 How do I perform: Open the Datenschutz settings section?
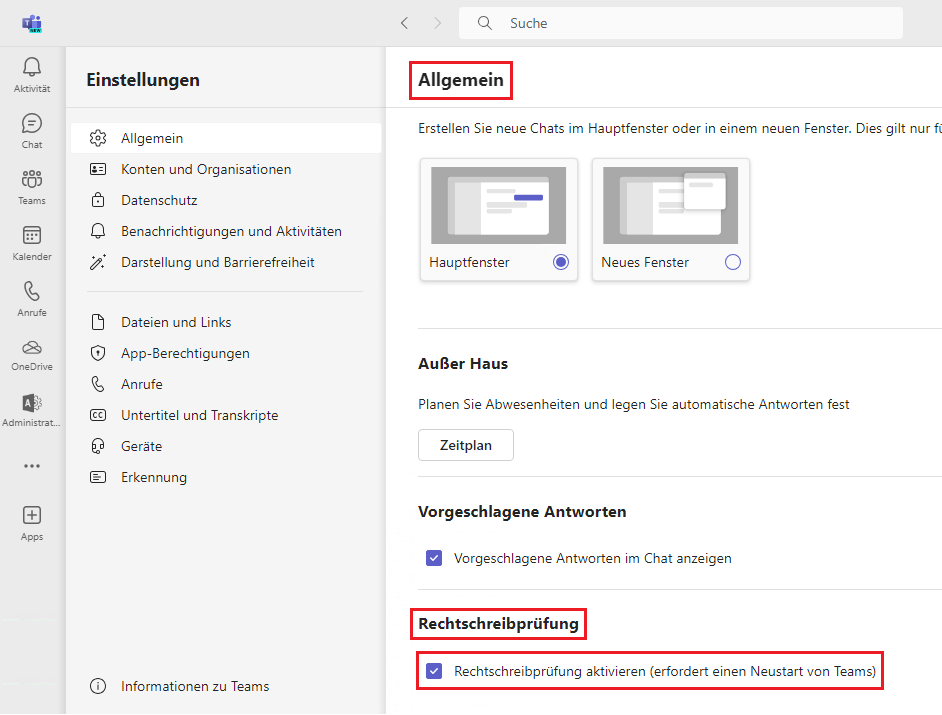point(160,199)
